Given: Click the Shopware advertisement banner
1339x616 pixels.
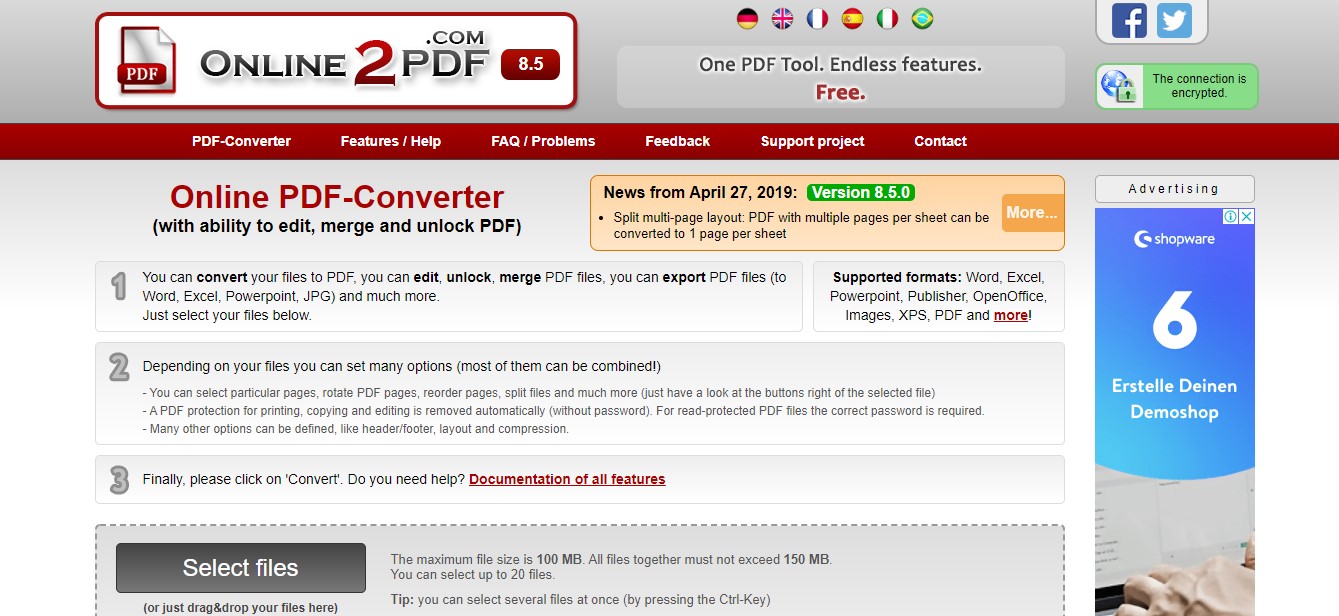Looking at the screenshot, I should [1174, 411].
